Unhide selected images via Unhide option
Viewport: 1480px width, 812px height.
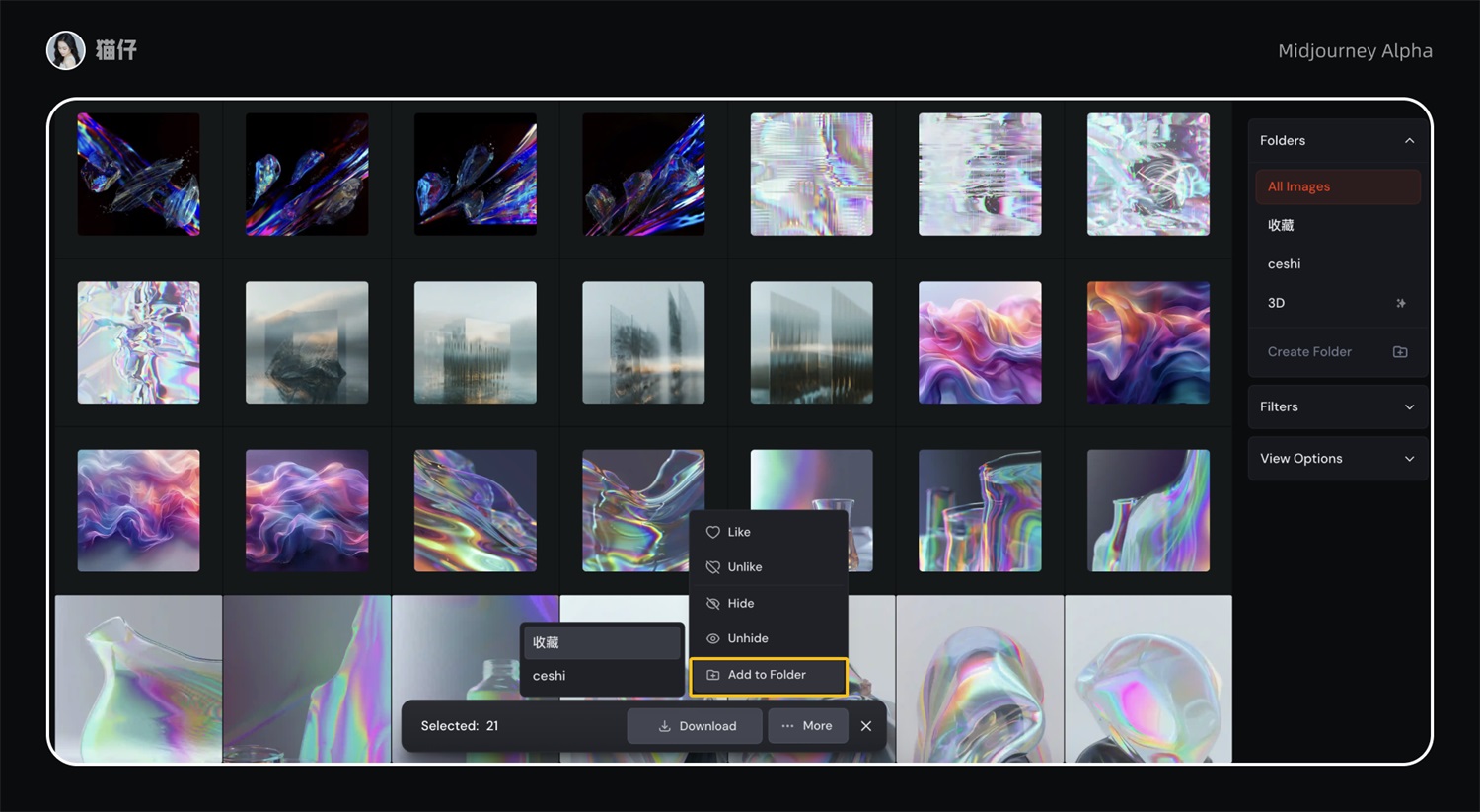point(747,638)
